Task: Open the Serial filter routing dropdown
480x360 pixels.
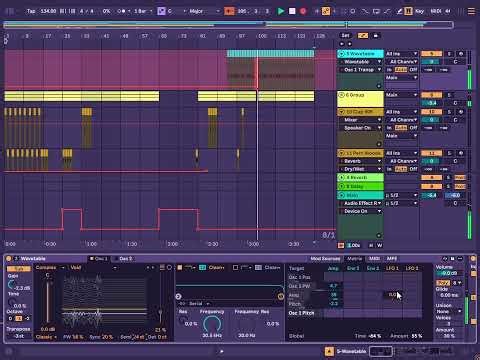Action: tap(199, 303)
